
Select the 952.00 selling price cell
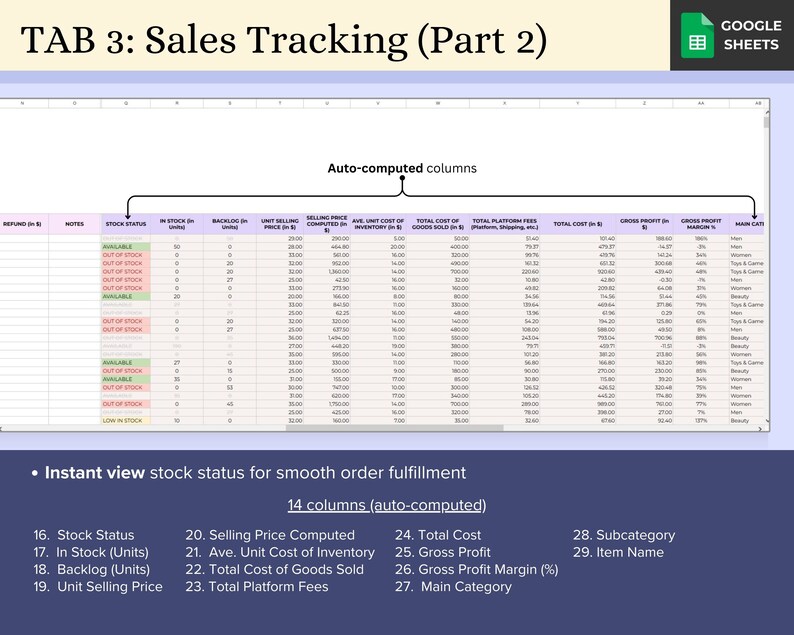click(x=327, y=263)
